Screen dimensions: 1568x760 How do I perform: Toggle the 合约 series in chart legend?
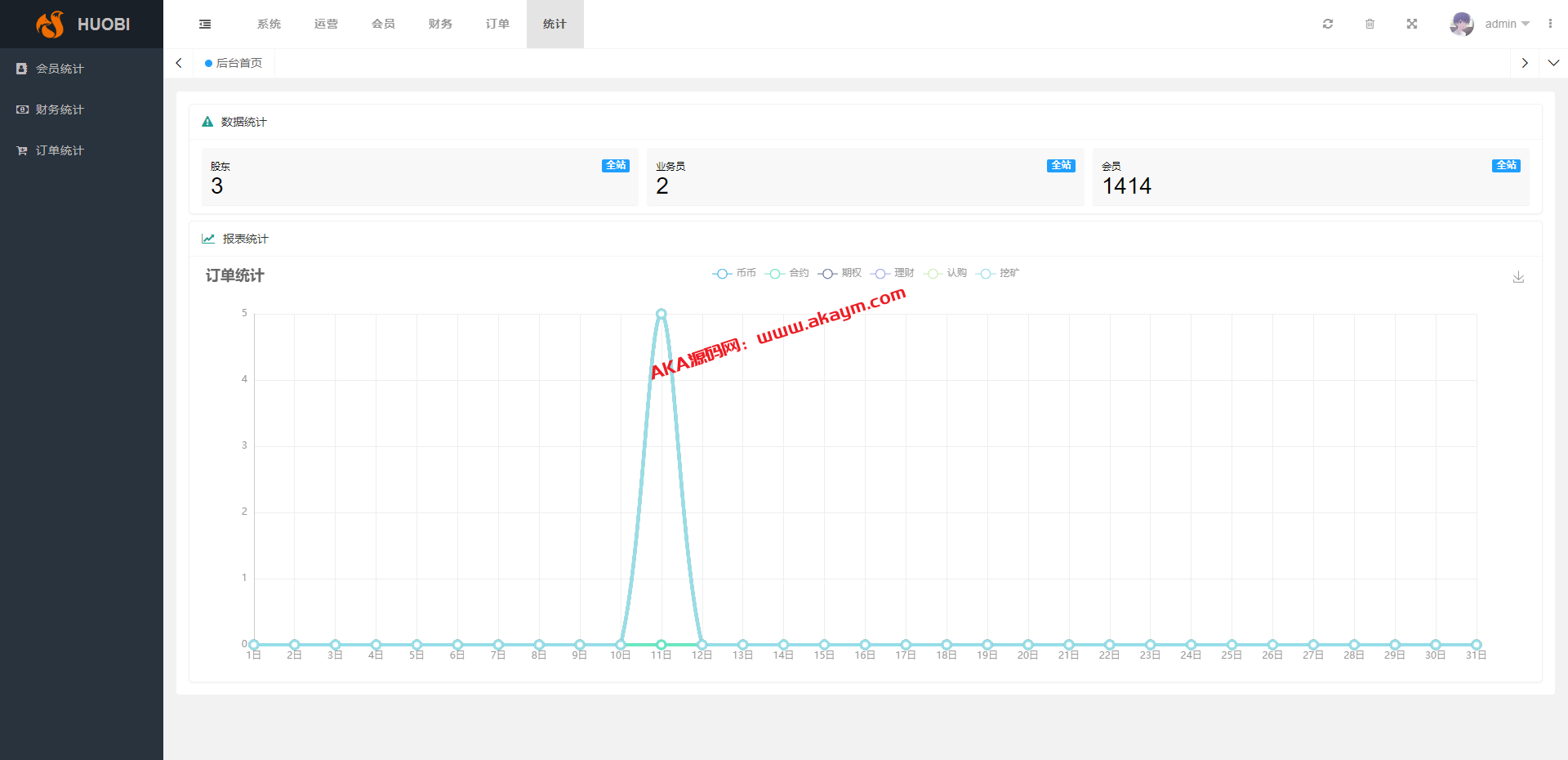click(787, 274)
